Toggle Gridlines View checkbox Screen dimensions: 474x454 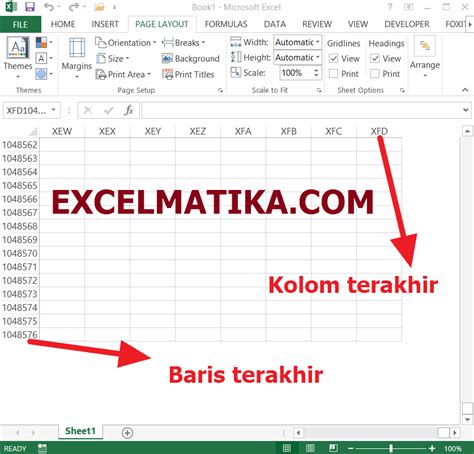pos(333,59)
